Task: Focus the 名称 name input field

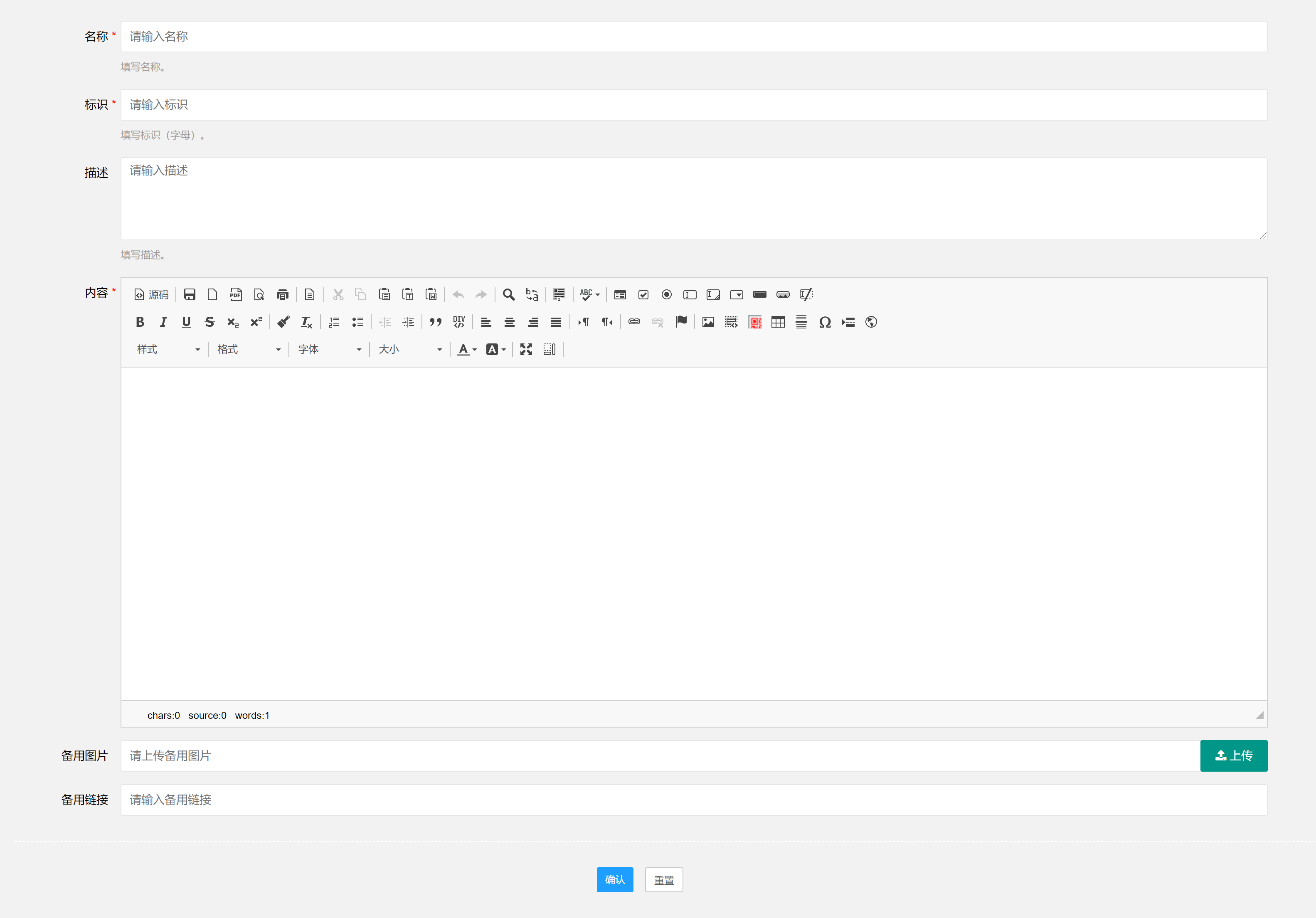Action: 693,37
